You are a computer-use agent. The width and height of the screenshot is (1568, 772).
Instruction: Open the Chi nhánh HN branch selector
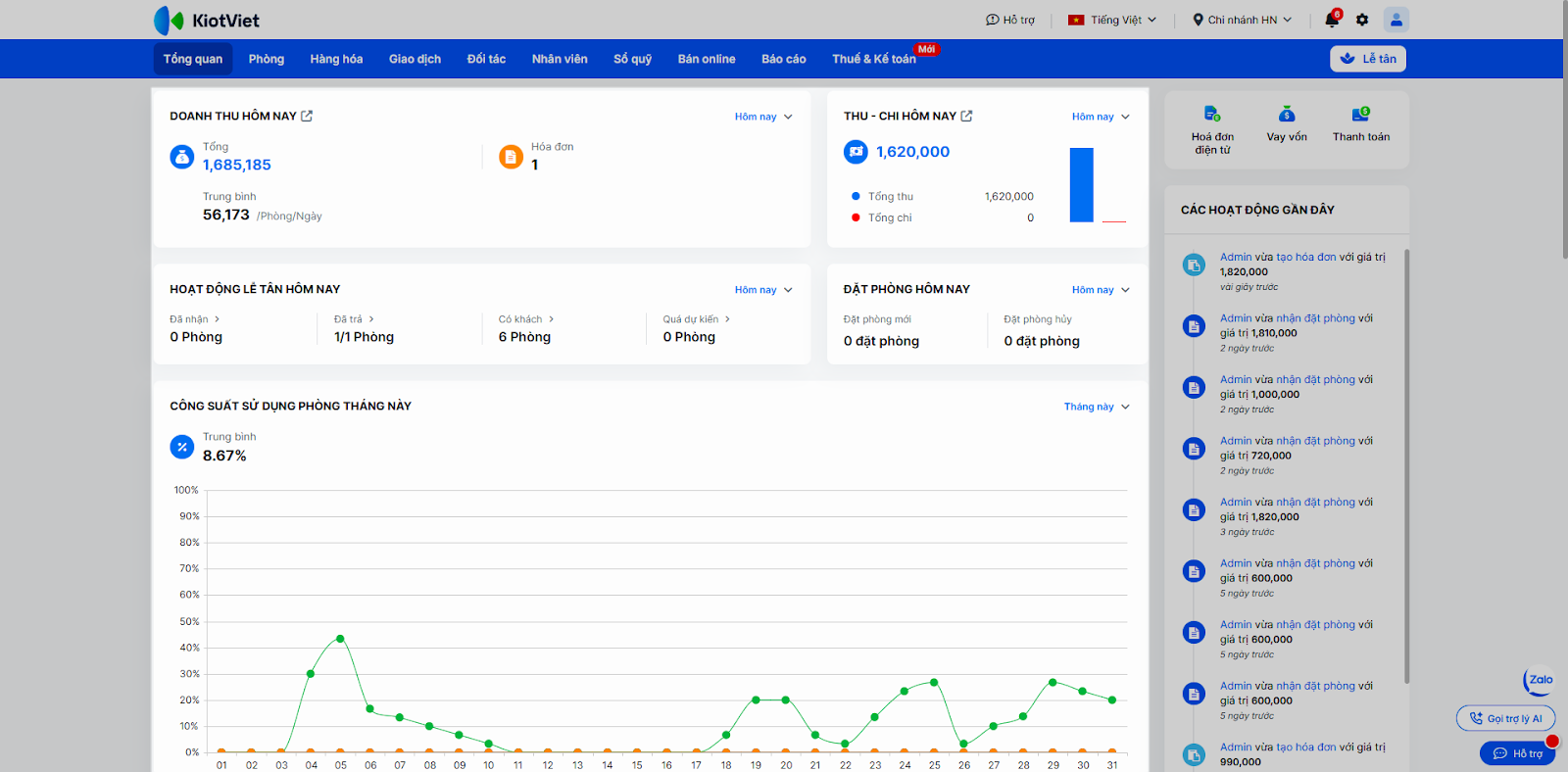[1242, 20]
